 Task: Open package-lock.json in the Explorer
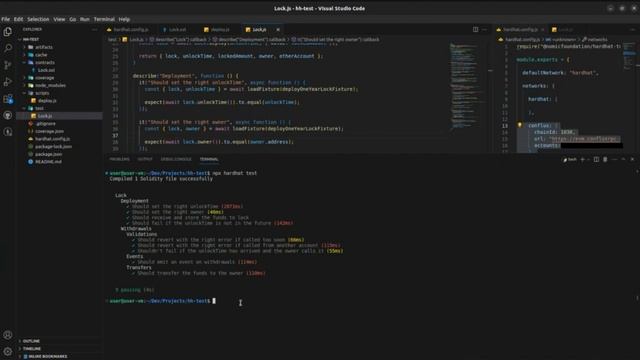pos(53,146)
